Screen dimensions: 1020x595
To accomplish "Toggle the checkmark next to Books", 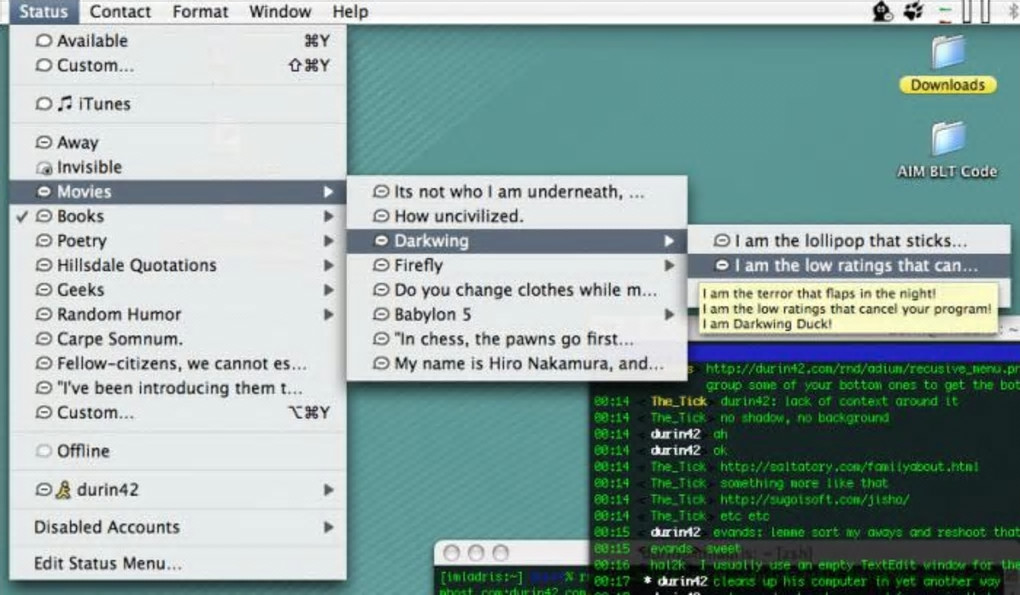I will pos(22,217).
